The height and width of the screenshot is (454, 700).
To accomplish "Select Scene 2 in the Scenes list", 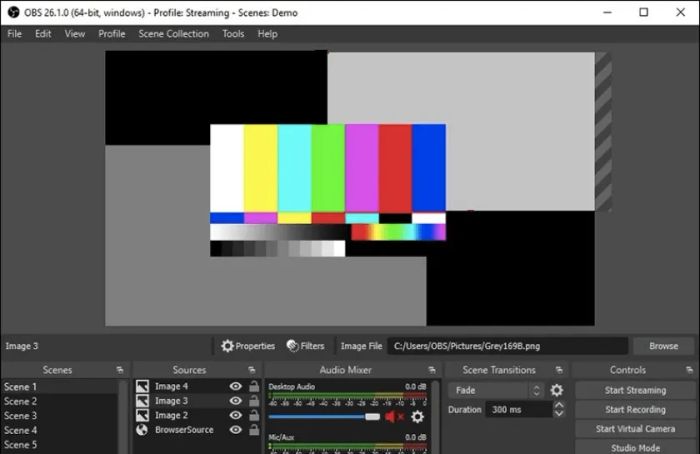I will pos(60,401).
